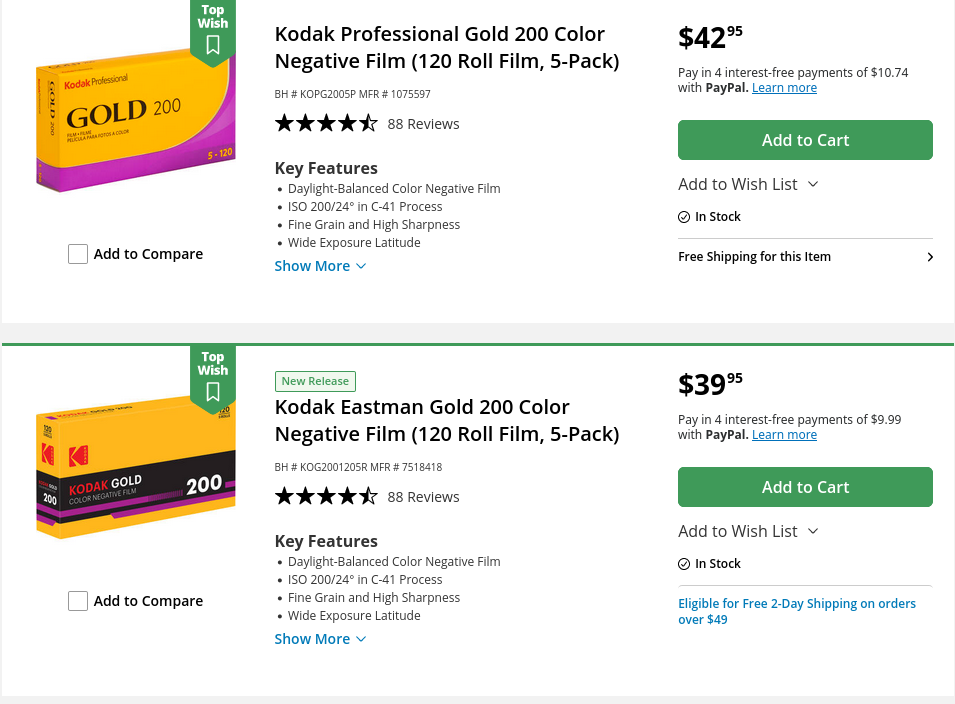Check Add to Compare for Kodak Eastman Gold

[78, 601]
